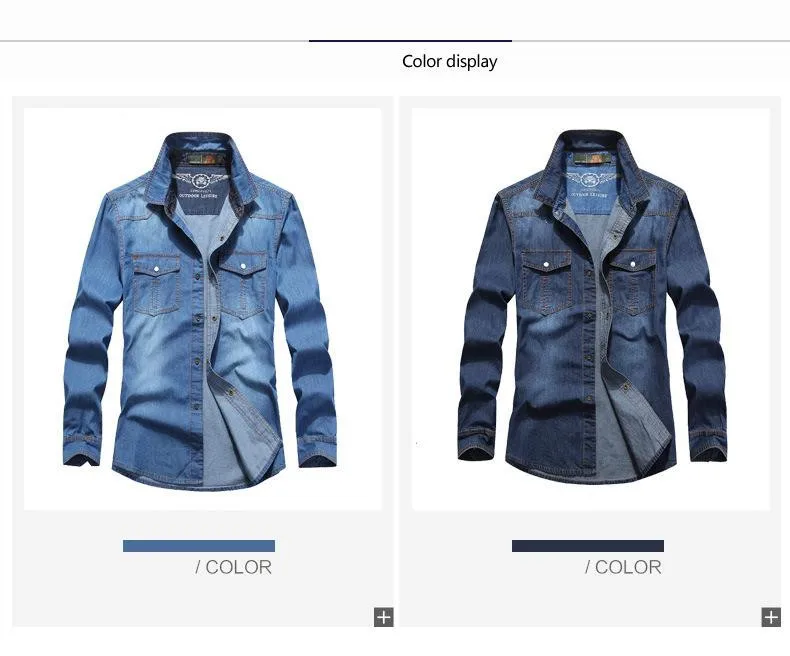
Task: Click green neck tag on dark shirt
Action: [592, 159]
